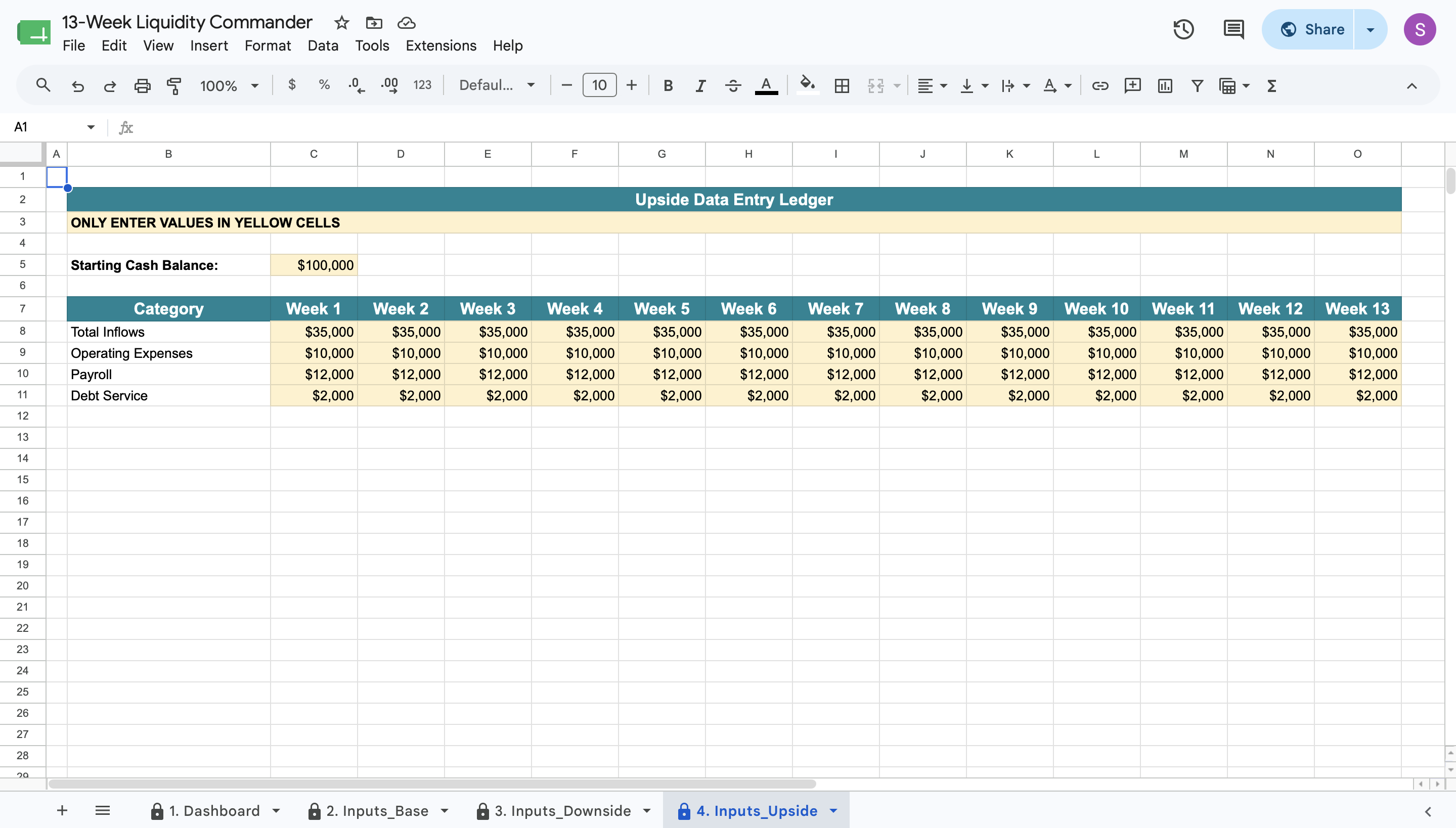Open the Share options dropdown arrow

1370,29
